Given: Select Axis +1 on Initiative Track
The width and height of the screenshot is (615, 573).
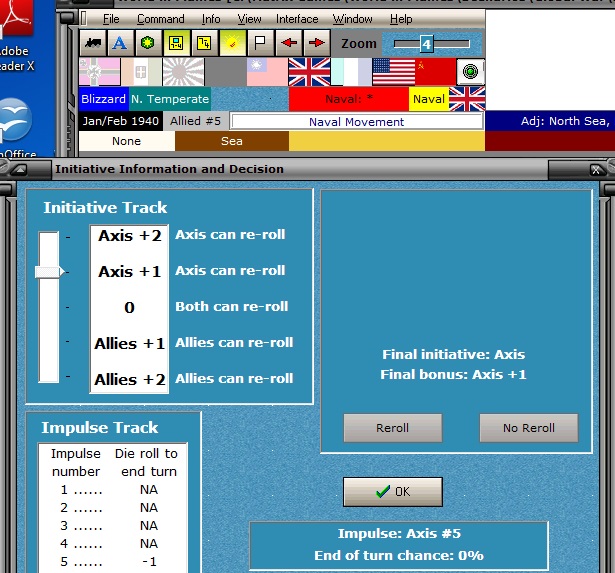Looking at the screenshot, I should pyautogui.click(x=130, y=272).
